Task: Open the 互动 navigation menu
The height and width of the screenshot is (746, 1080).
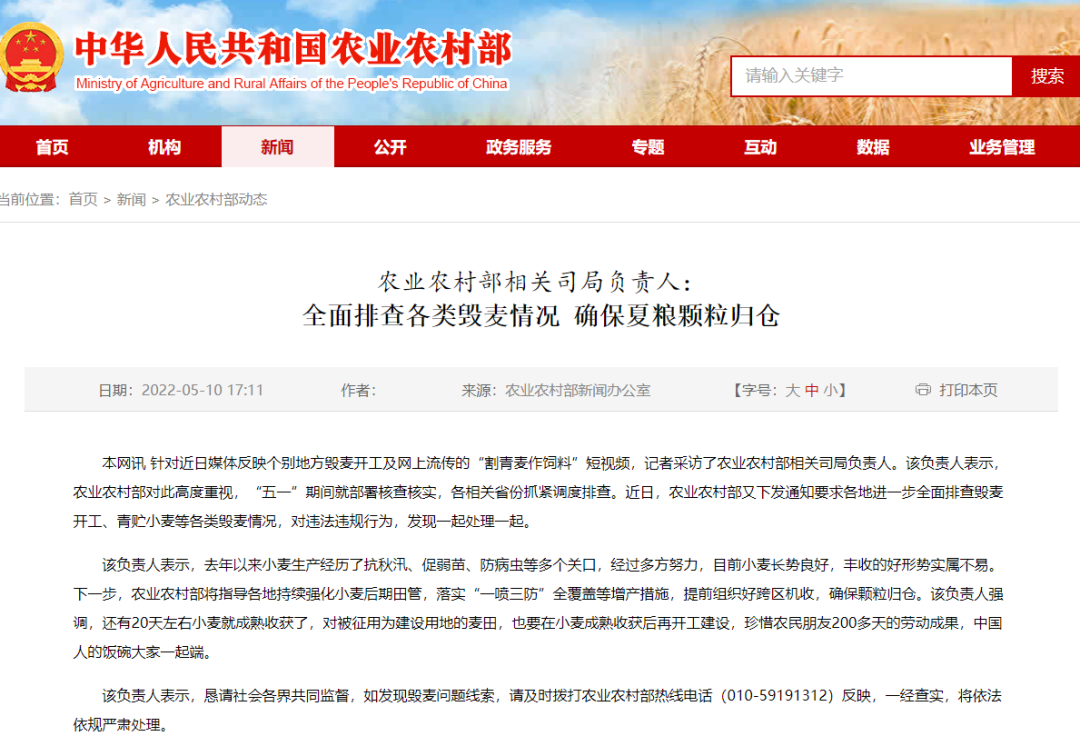Action: [x=760, y=146]
